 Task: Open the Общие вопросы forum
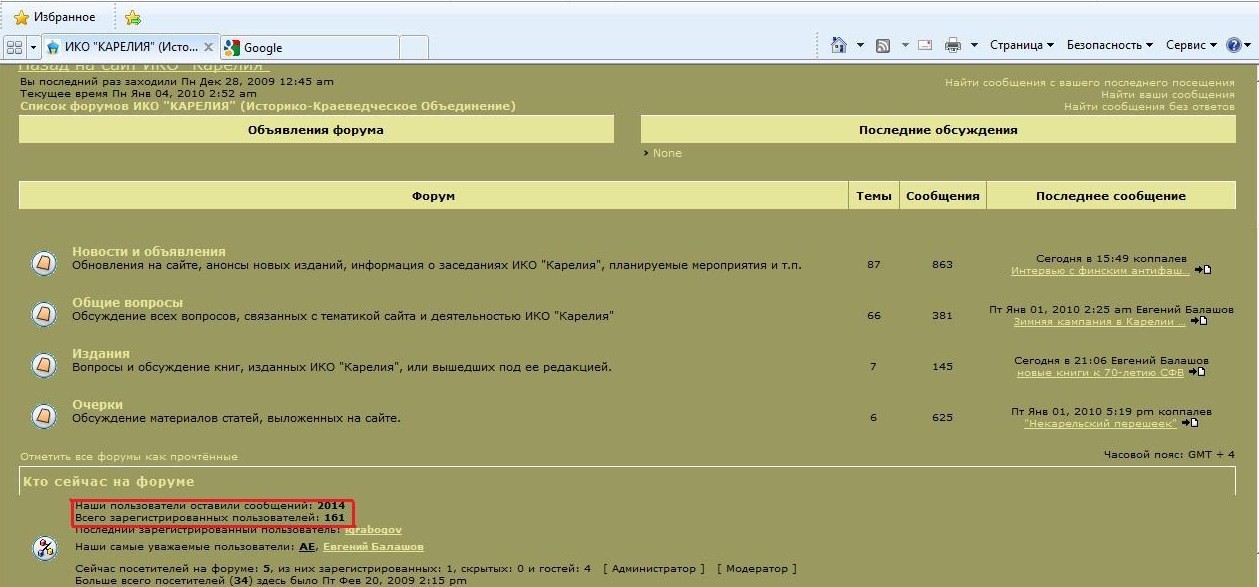pyautogui.click(x=127, y=302)
